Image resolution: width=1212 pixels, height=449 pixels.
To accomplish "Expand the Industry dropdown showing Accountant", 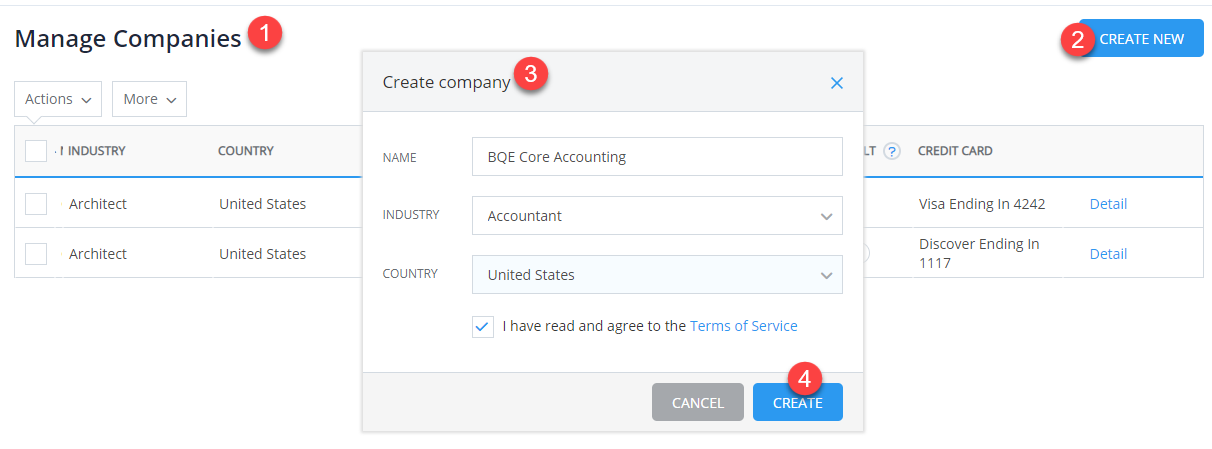I will (657, 215).
